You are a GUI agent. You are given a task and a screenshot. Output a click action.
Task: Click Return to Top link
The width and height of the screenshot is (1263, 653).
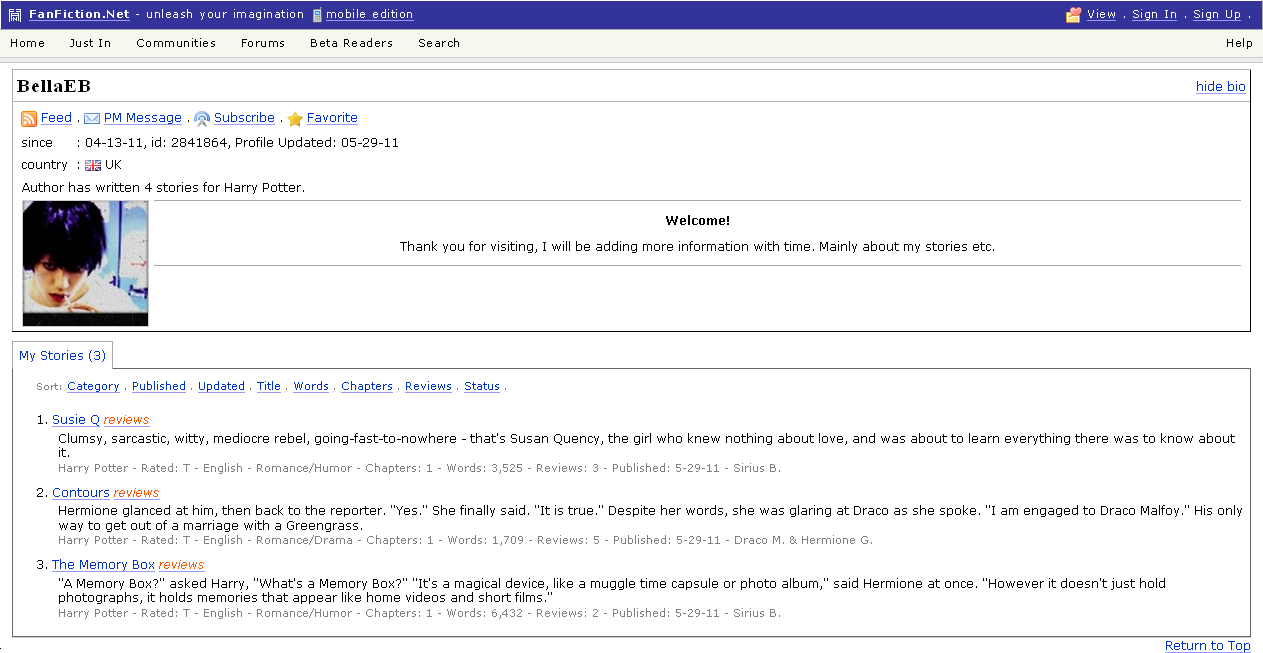[1207, 646]
